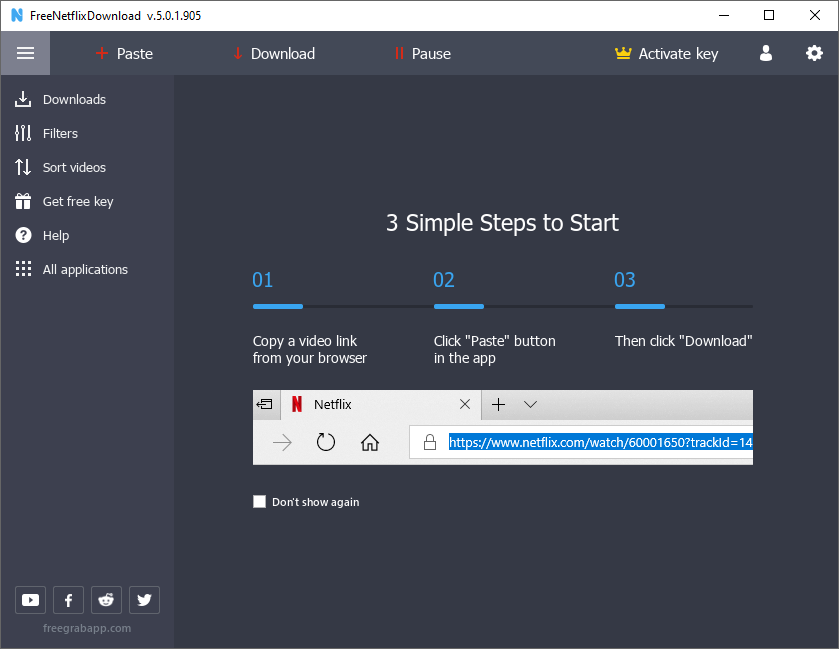The height and width of the screenshot is (649, 839).
Task: Click the Sort videos arrows icon
Action: pos(22,167)
